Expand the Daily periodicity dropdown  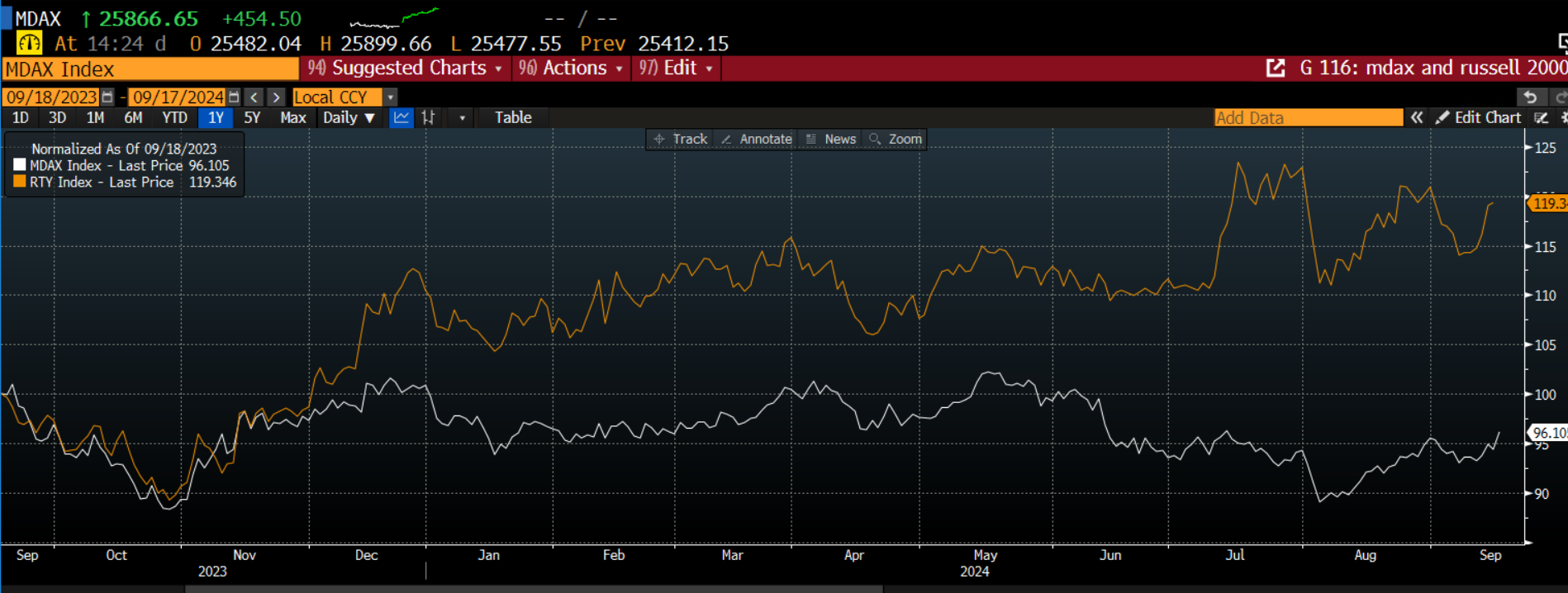349,117
